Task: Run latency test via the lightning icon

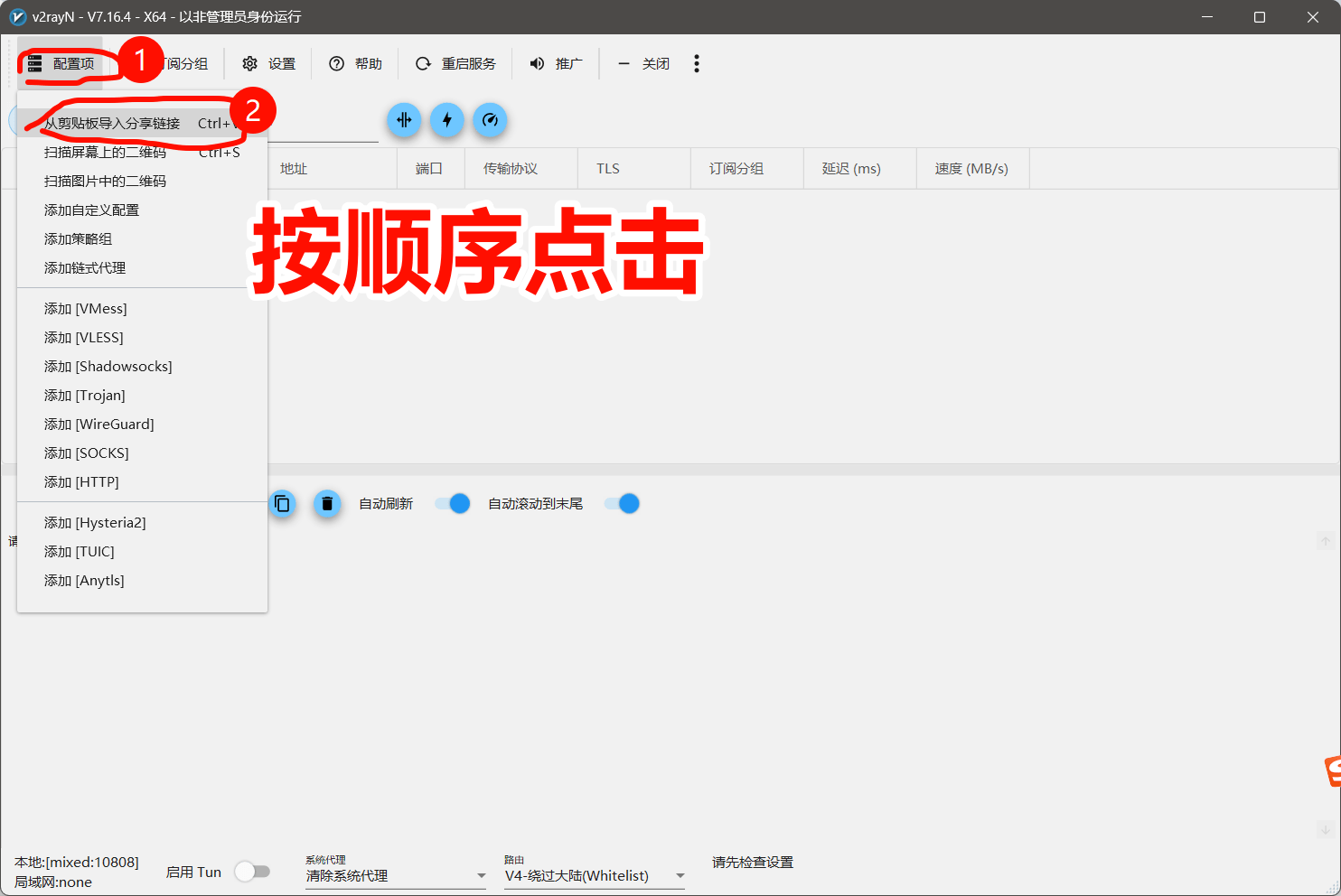Action: tap(446, 119)
